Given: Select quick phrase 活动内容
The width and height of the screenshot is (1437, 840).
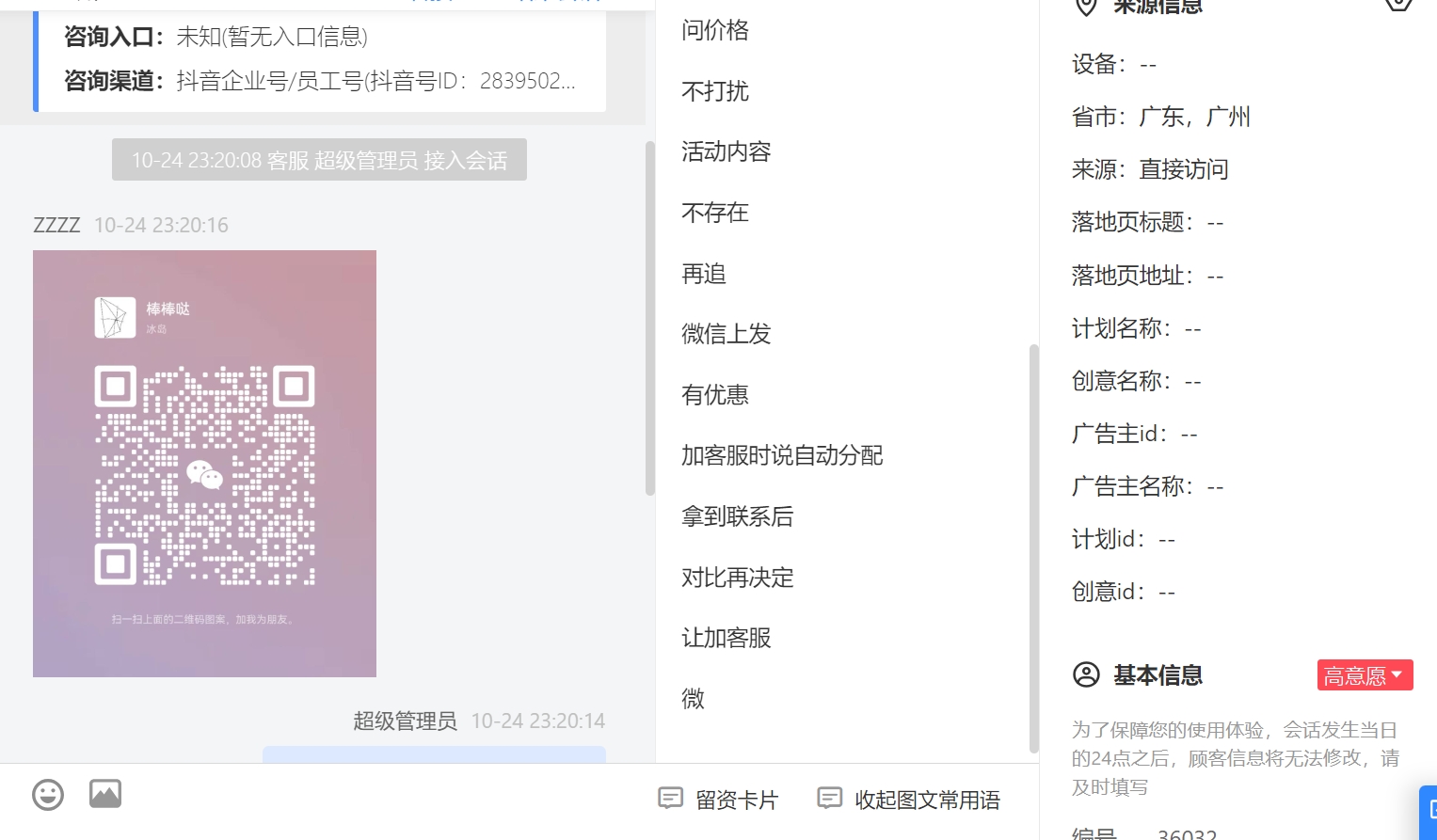Looking at the screenshot, I should point(726,151).
